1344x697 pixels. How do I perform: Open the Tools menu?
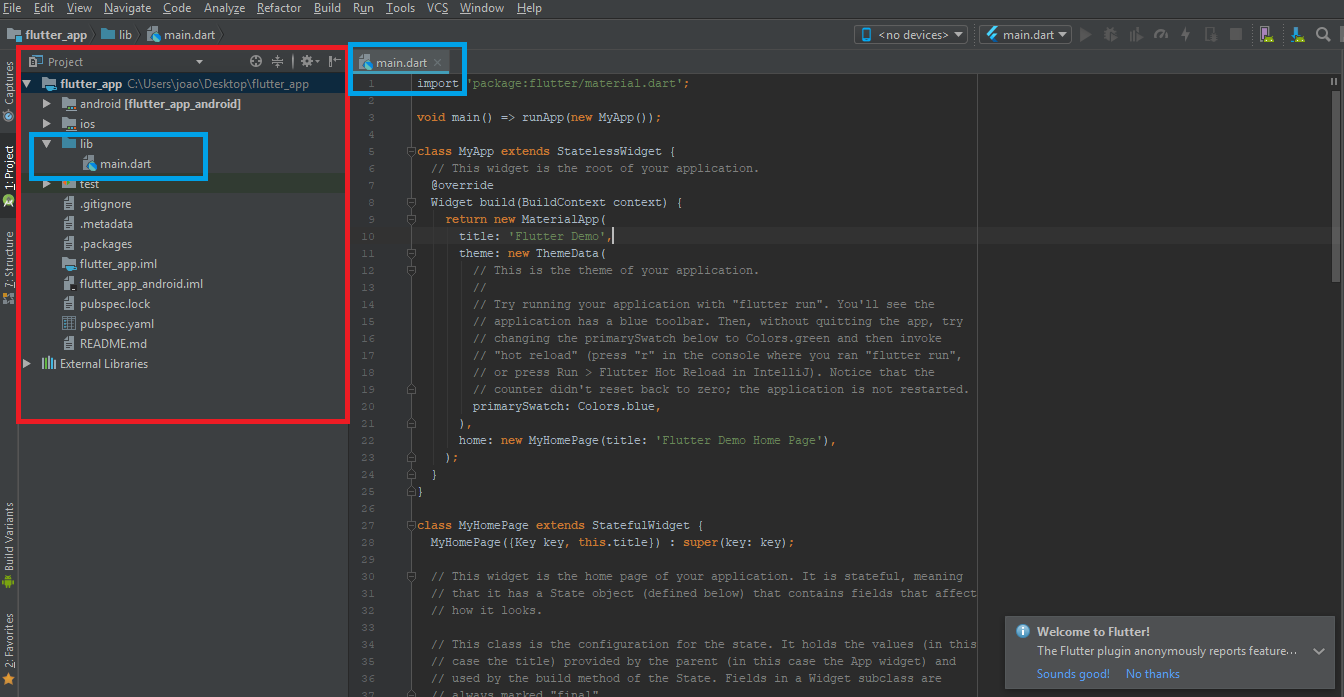400,8
